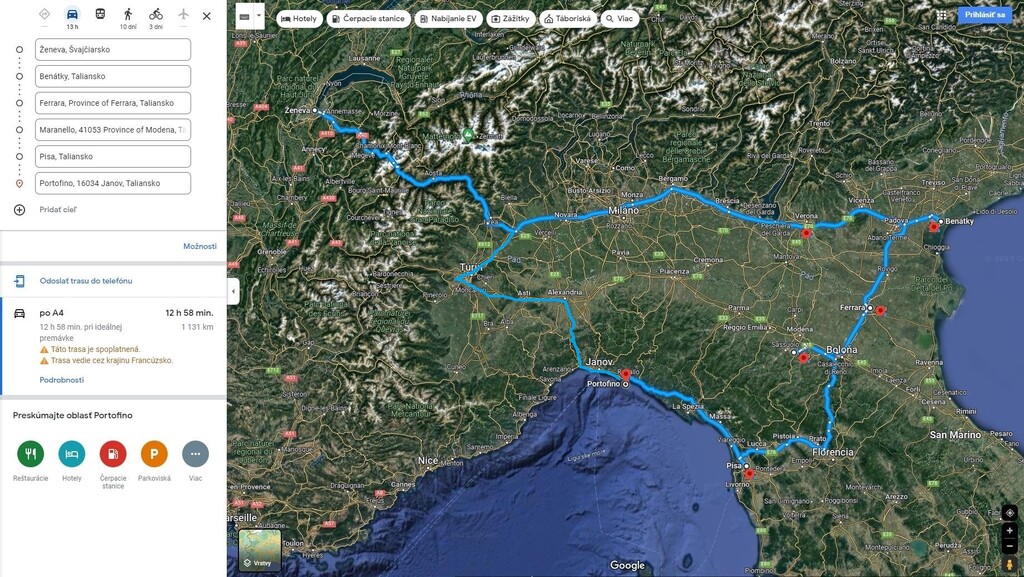Image resolution: width=1024 pixels, height=577 pixels.
Task: Open Podrobnosti route details link
Action: (61, 380)
